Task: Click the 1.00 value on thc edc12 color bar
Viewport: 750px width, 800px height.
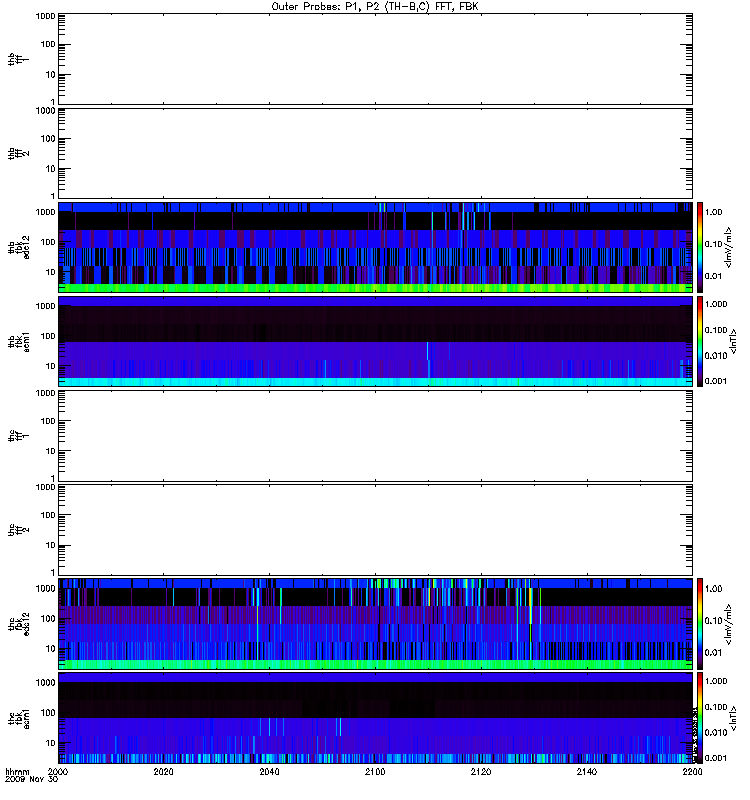Action: [713, 589]
